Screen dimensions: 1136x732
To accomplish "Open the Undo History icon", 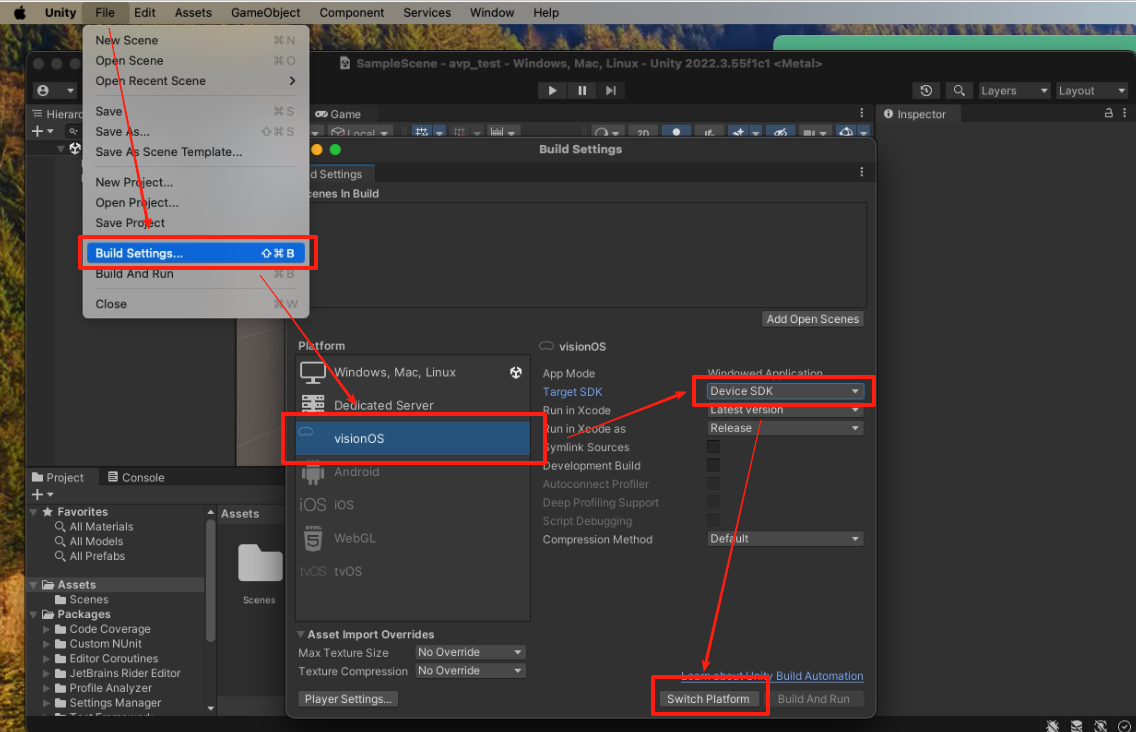I will click(x=926, y=91).
